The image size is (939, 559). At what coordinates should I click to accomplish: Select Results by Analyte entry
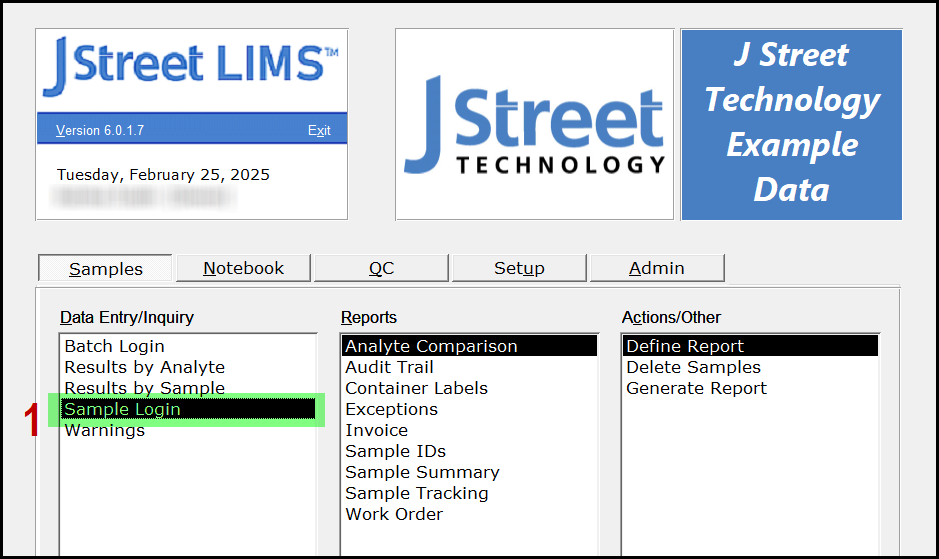[x=188, y=367]
